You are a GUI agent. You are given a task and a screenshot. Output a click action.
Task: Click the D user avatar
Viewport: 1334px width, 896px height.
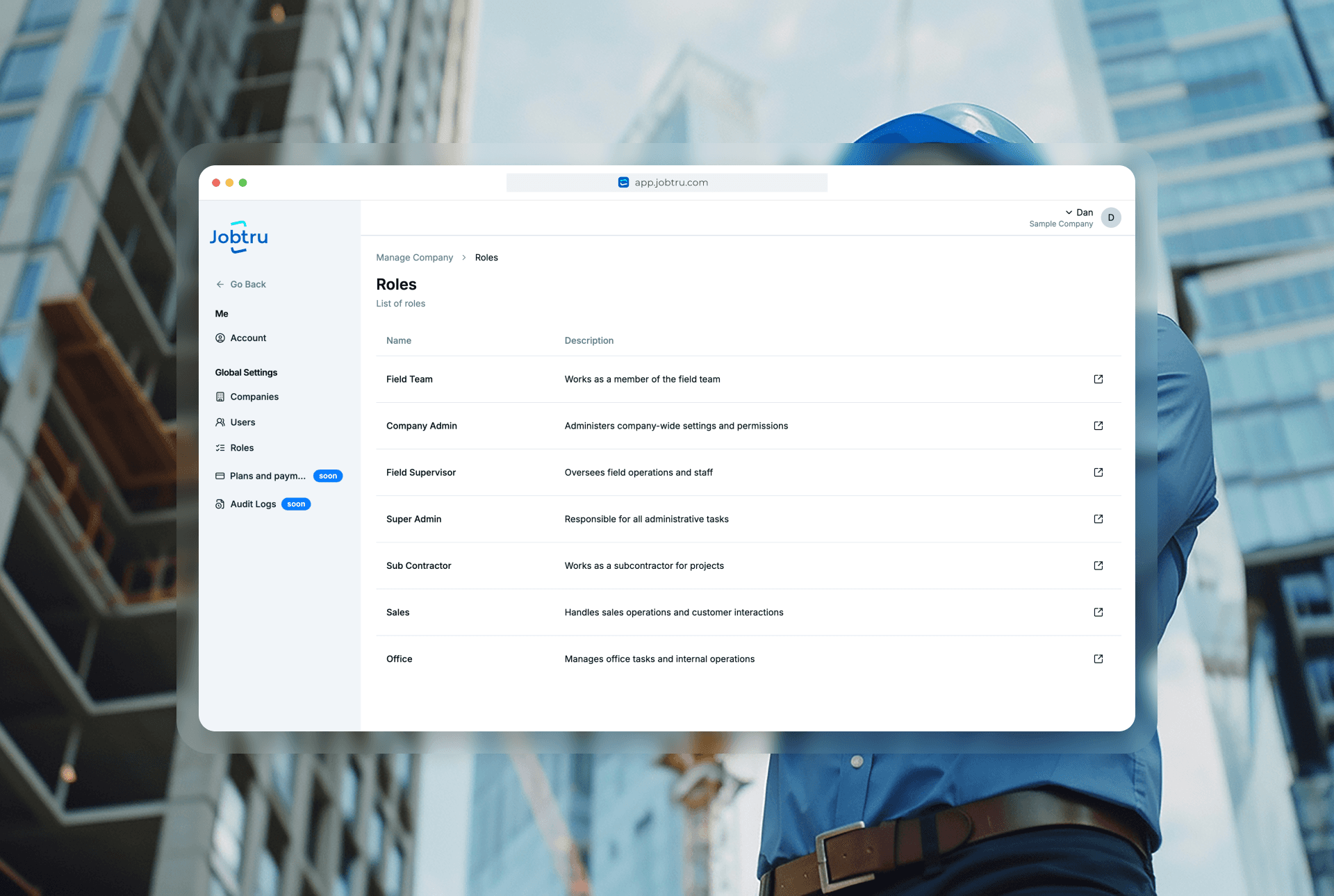tap(1111, 217)
